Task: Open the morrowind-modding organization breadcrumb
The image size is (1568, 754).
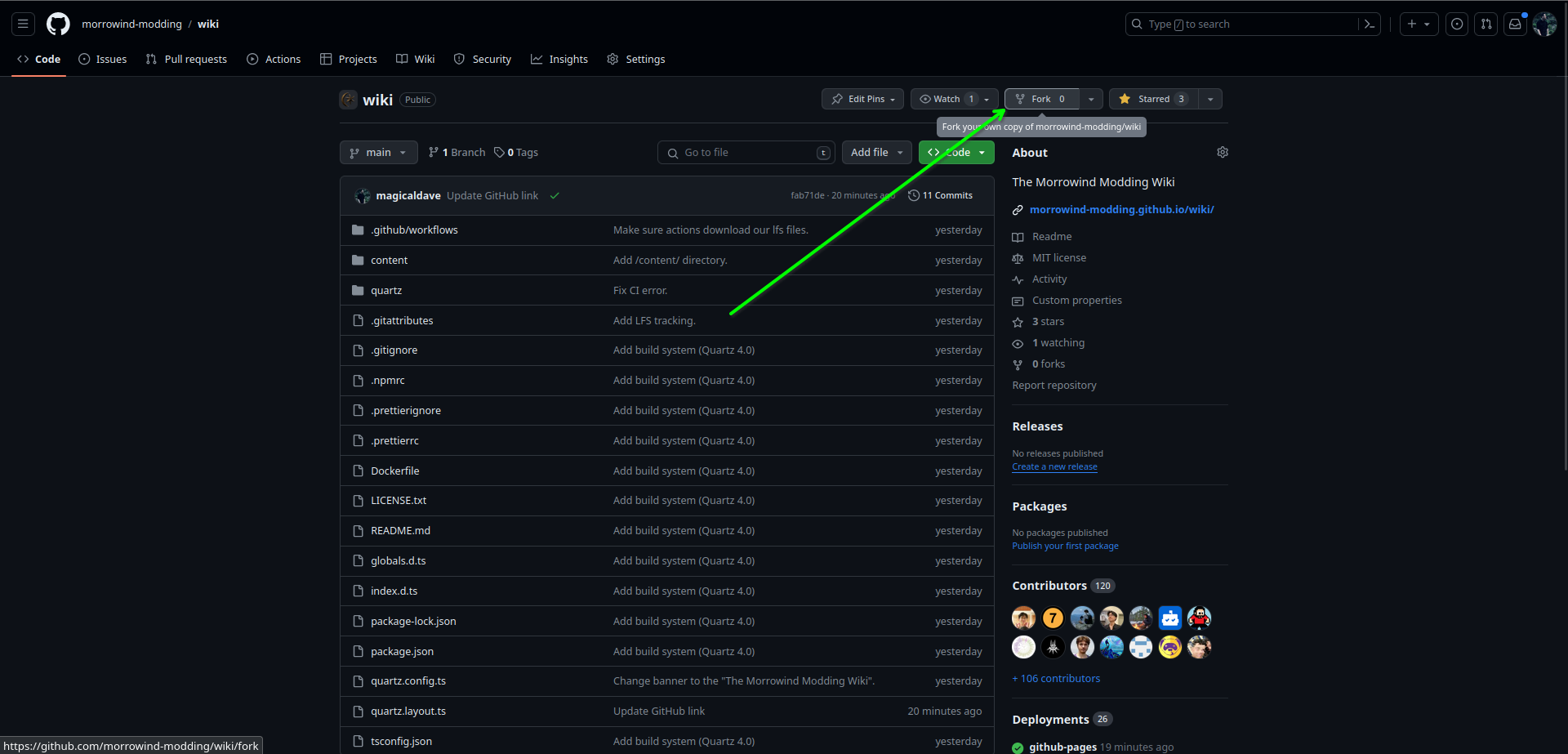Action: point(131,24)
